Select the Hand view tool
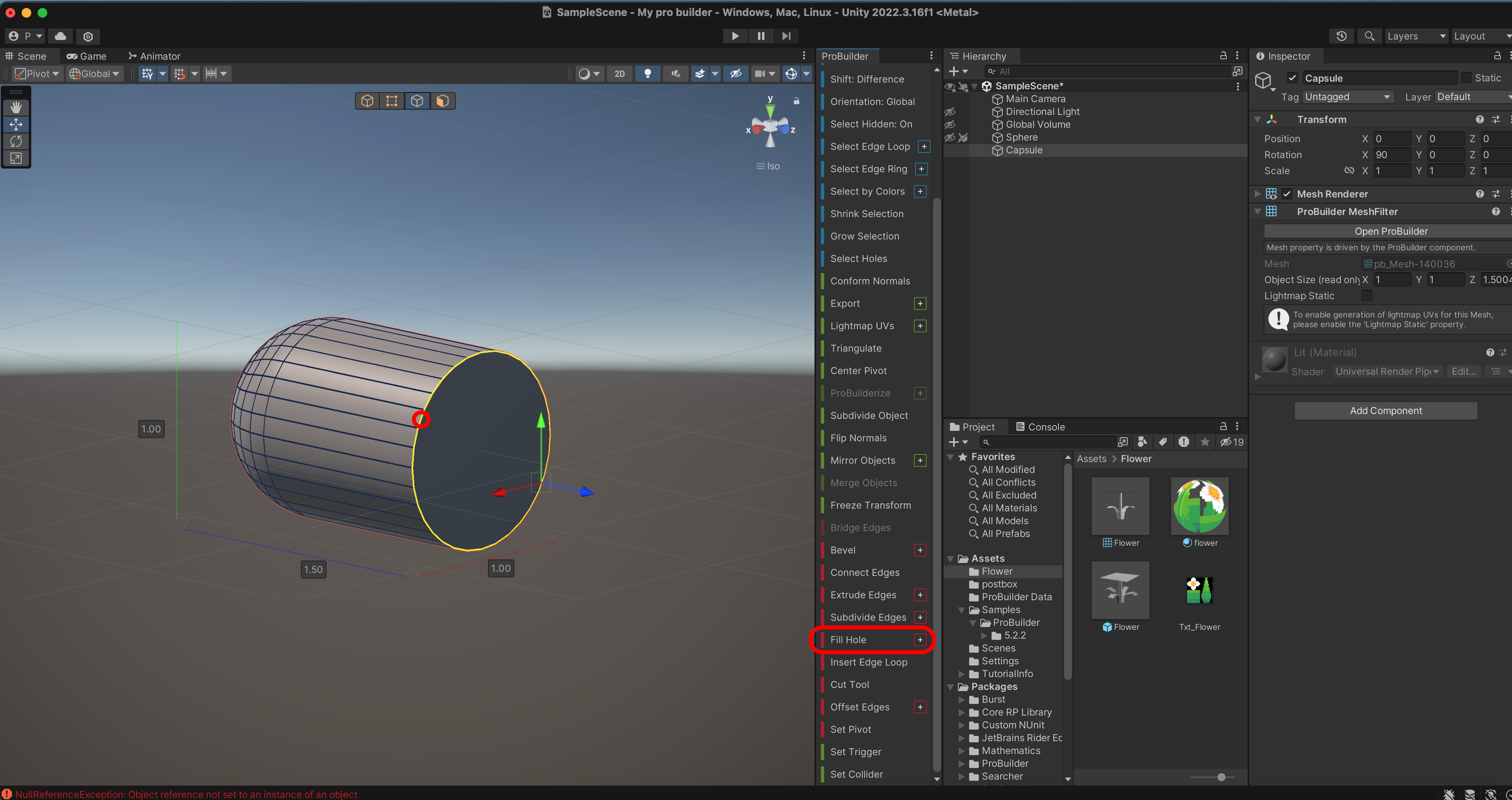 click(x=16, y=107)
